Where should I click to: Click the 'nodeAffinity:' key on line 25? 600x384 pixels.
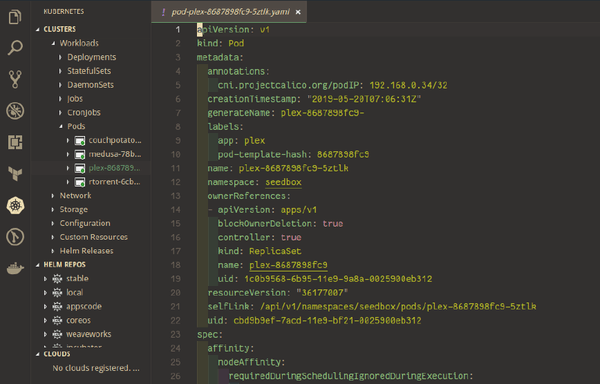pos(251,362)
